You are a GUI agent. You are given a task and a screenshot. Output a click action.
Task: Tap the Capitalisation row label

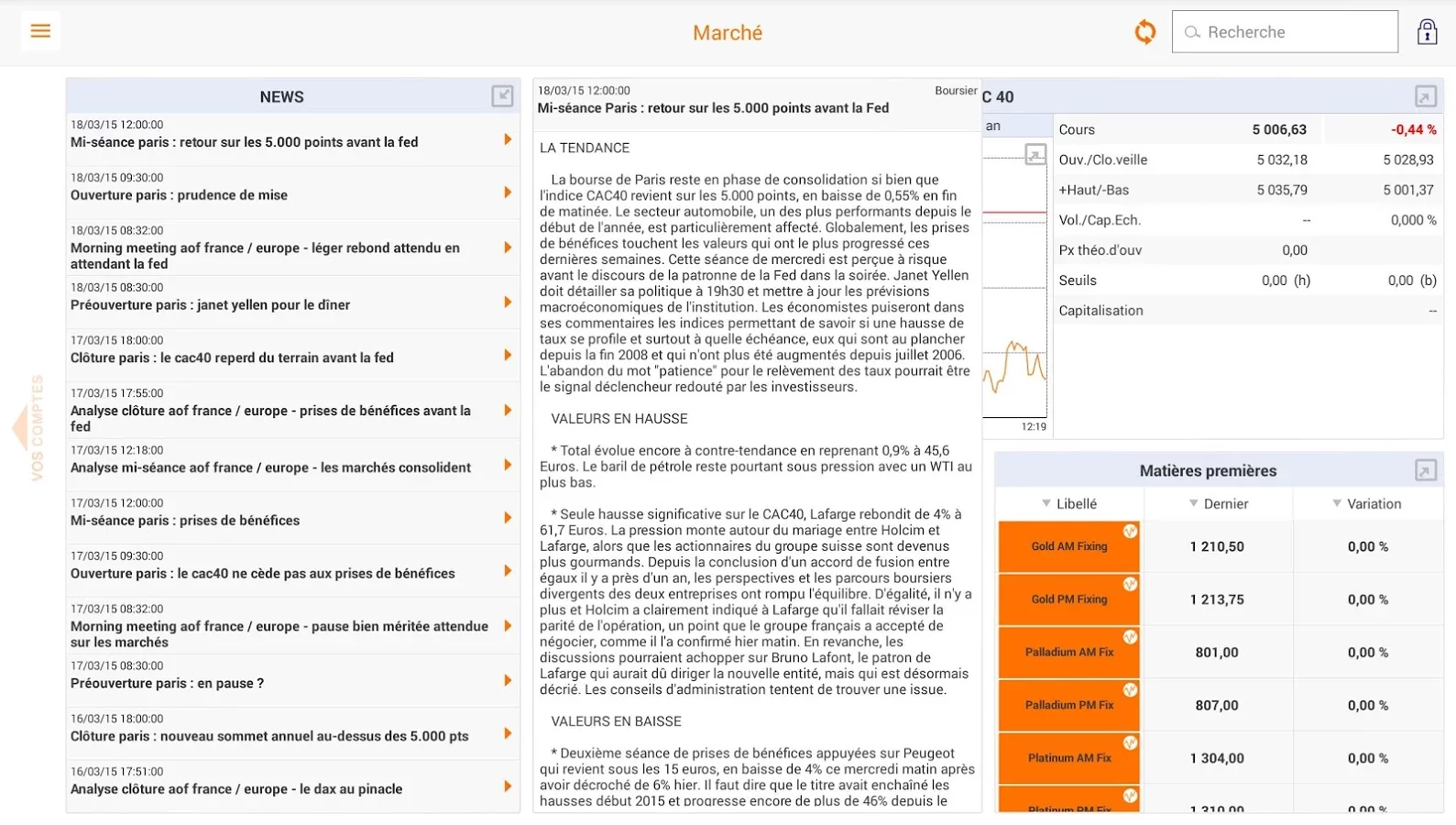1100,311
